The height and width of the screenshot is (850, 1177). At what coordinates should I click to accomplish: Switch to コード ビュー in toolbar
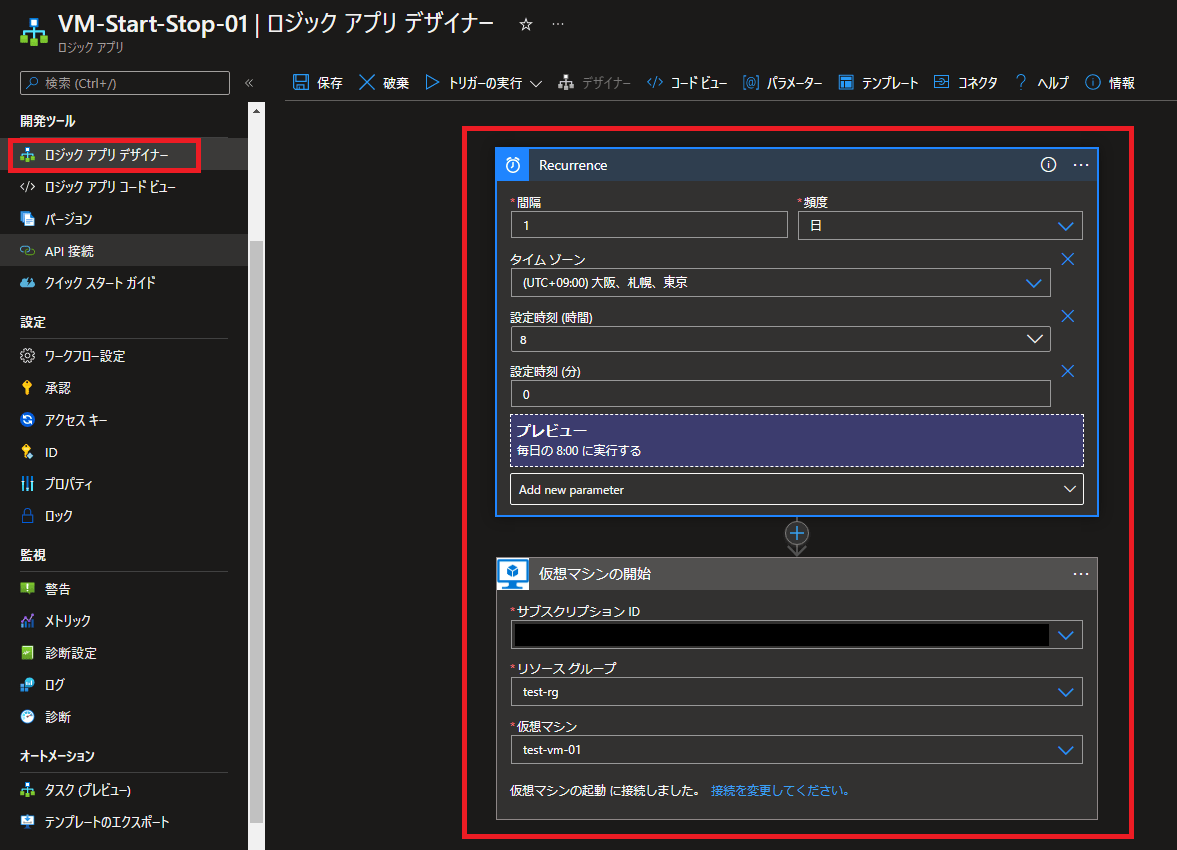click(x=687, y=83)
